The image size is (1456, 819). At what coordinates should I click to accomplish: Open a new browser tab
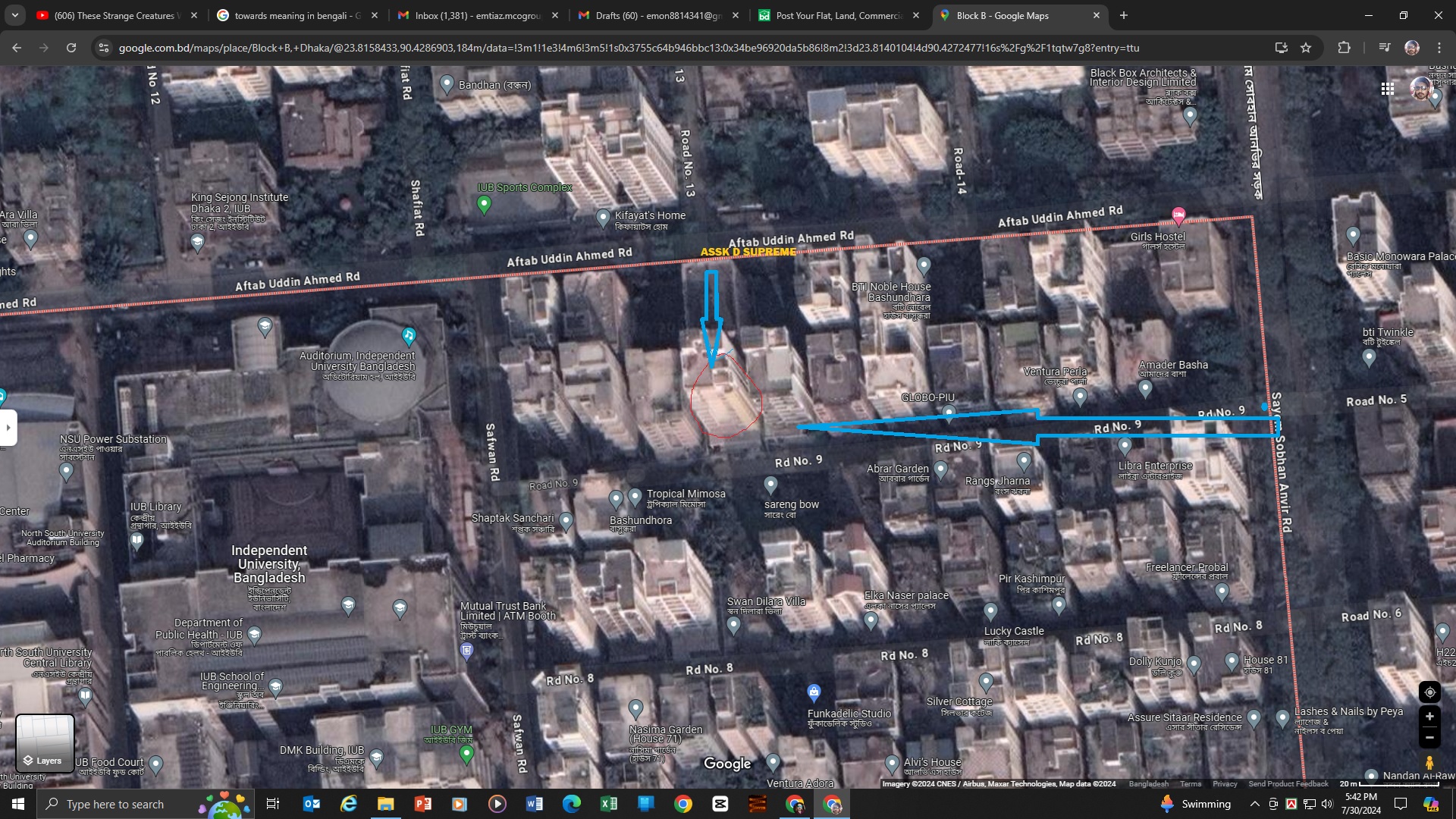coord(1124,15)
